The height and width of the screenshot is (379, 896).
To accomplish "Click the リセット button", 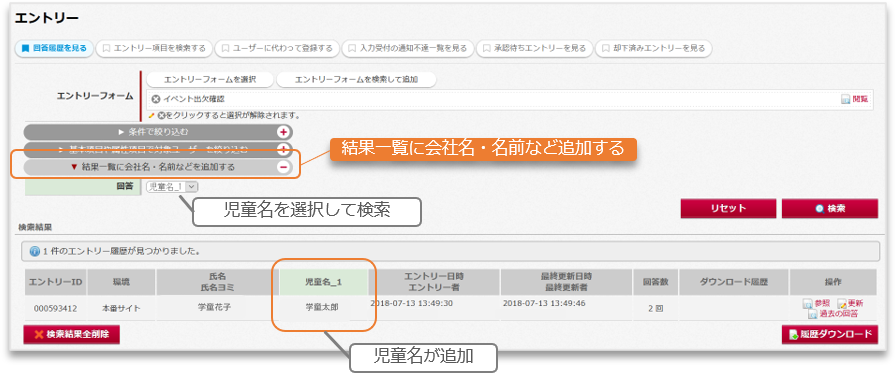I will [x=728, y=209].
